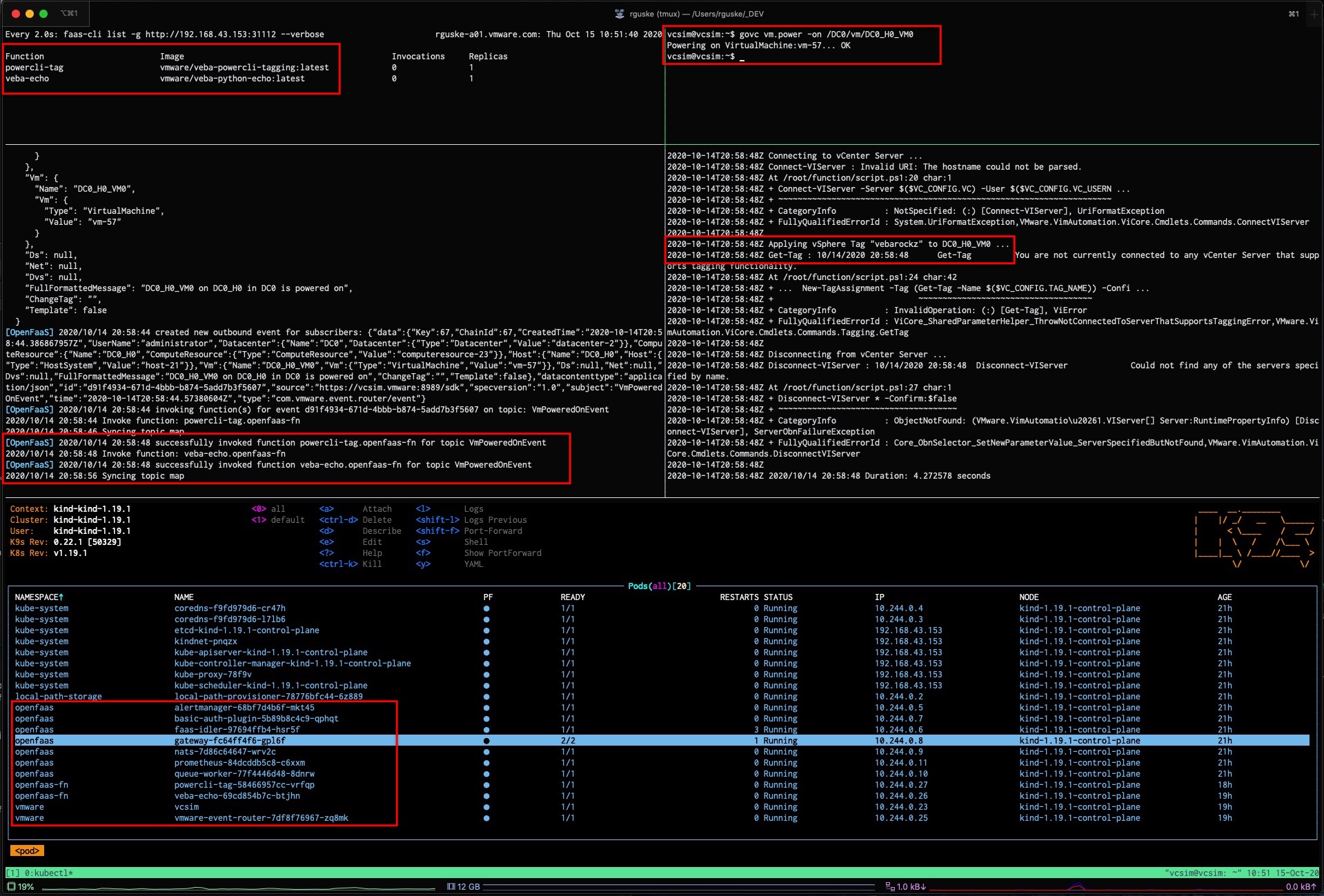This screenshot has width=1324, height=896.
Task: Click the PF dot for vcsim pod row
Action: 486,807
